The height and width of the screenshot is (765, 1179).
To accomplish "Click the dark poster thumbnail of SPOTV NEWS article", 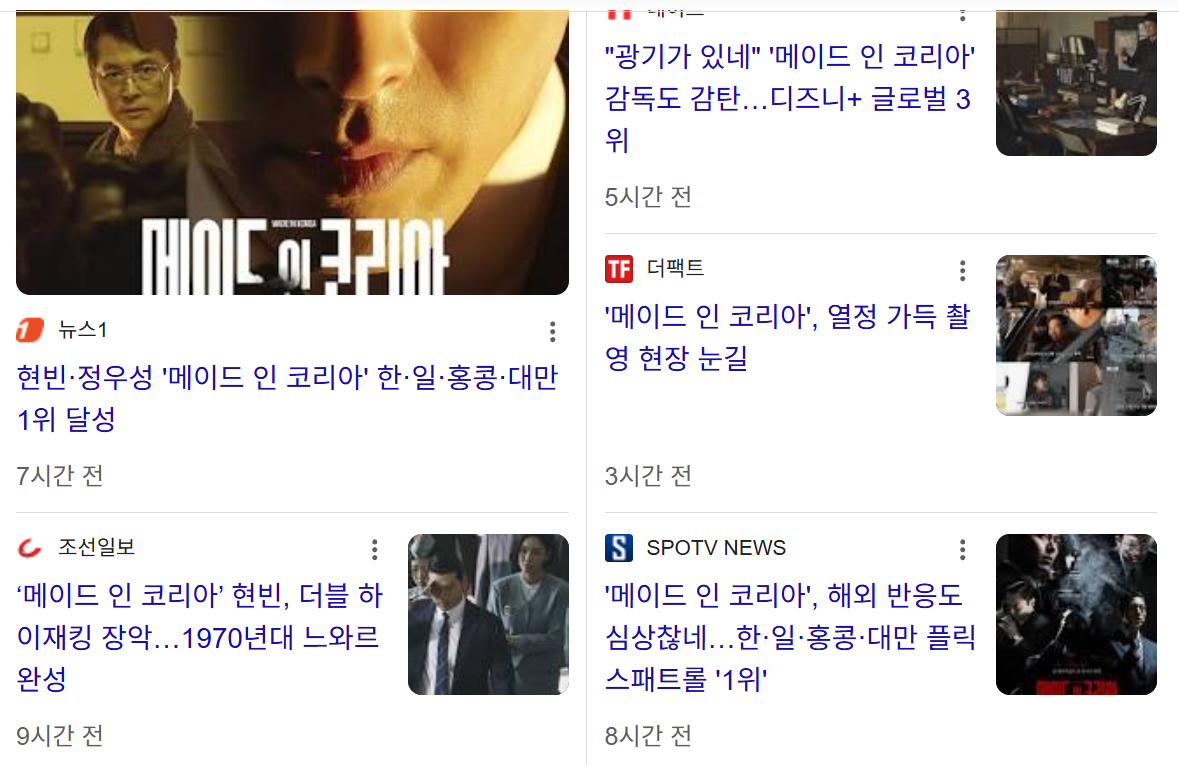I will 1076,615.
